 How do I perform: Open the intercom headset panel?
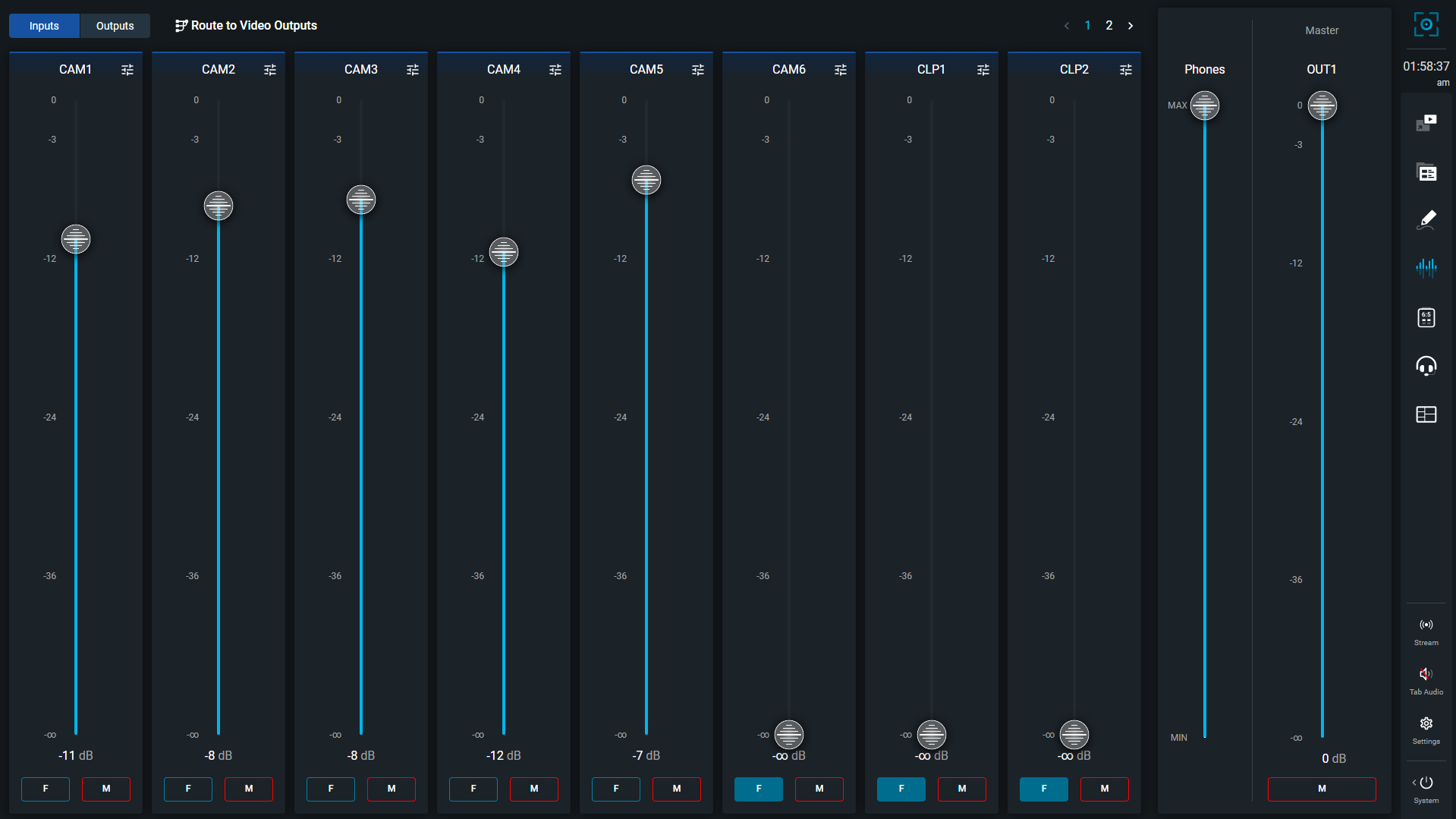1426,367
